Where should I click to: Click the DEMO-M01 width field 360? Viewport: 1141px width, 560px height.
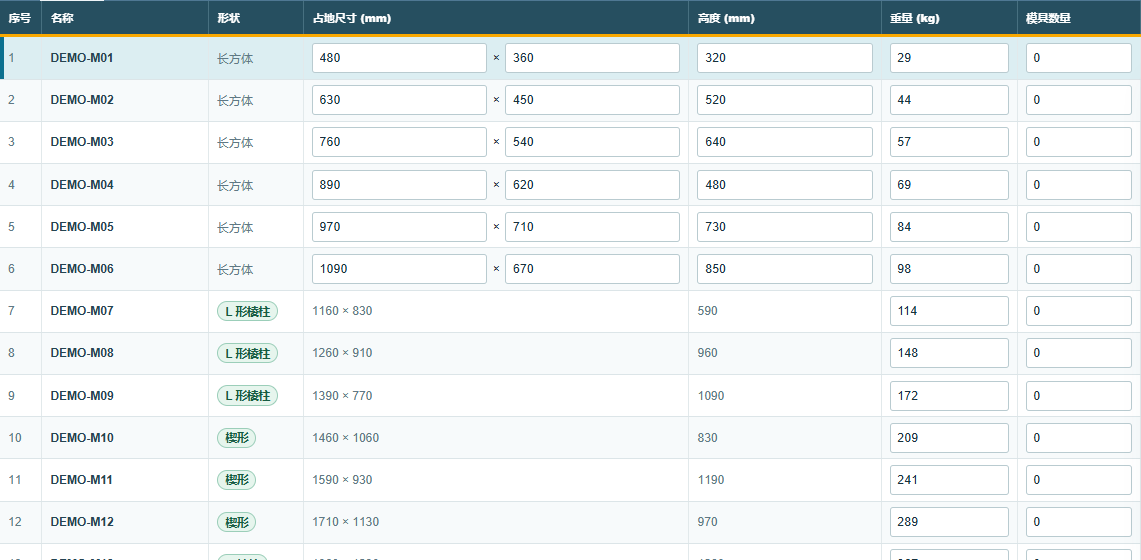coord(592,58)
